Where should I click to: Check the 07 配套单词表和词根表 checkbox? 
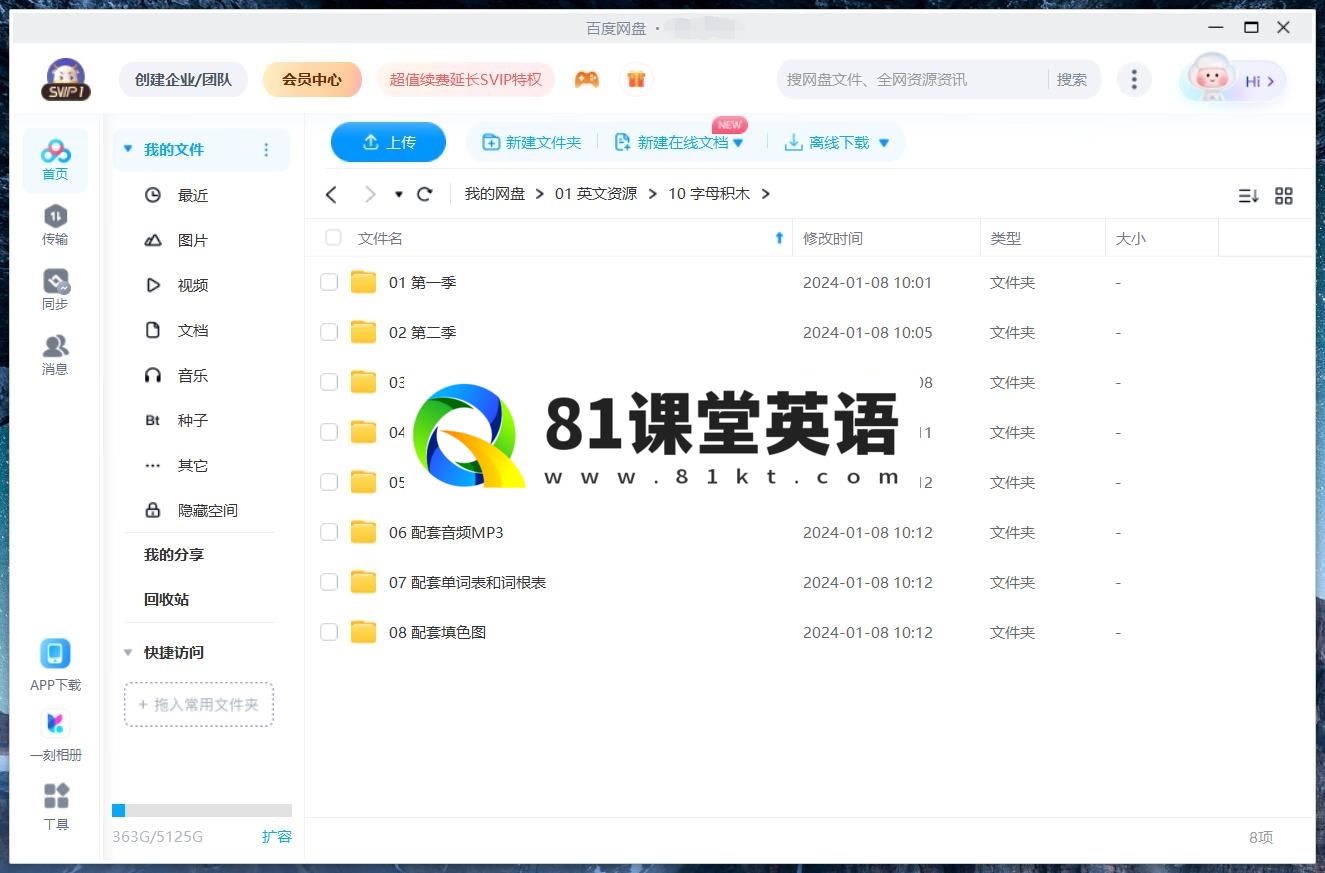pyautogui.click(x=329, y=582)
